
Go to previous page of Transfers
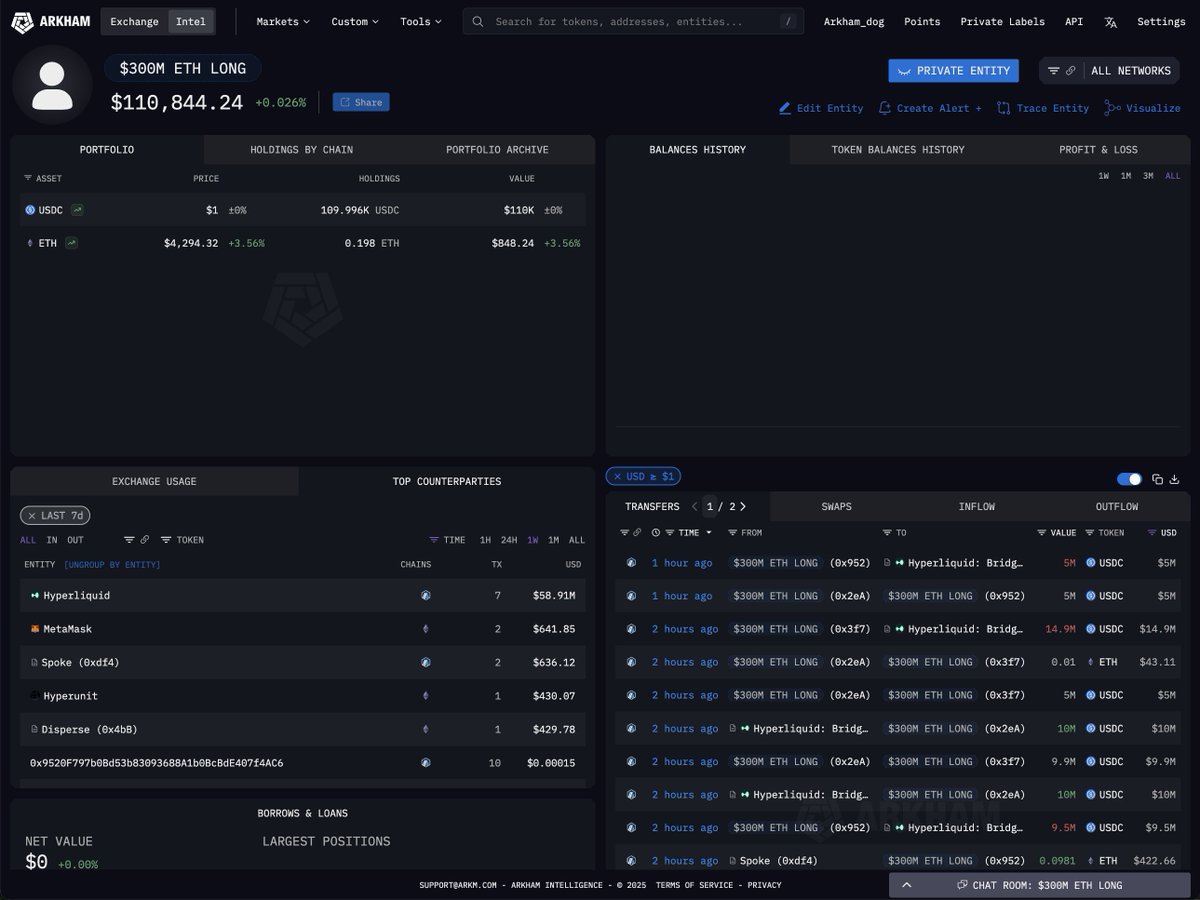(x=695, y=507)
